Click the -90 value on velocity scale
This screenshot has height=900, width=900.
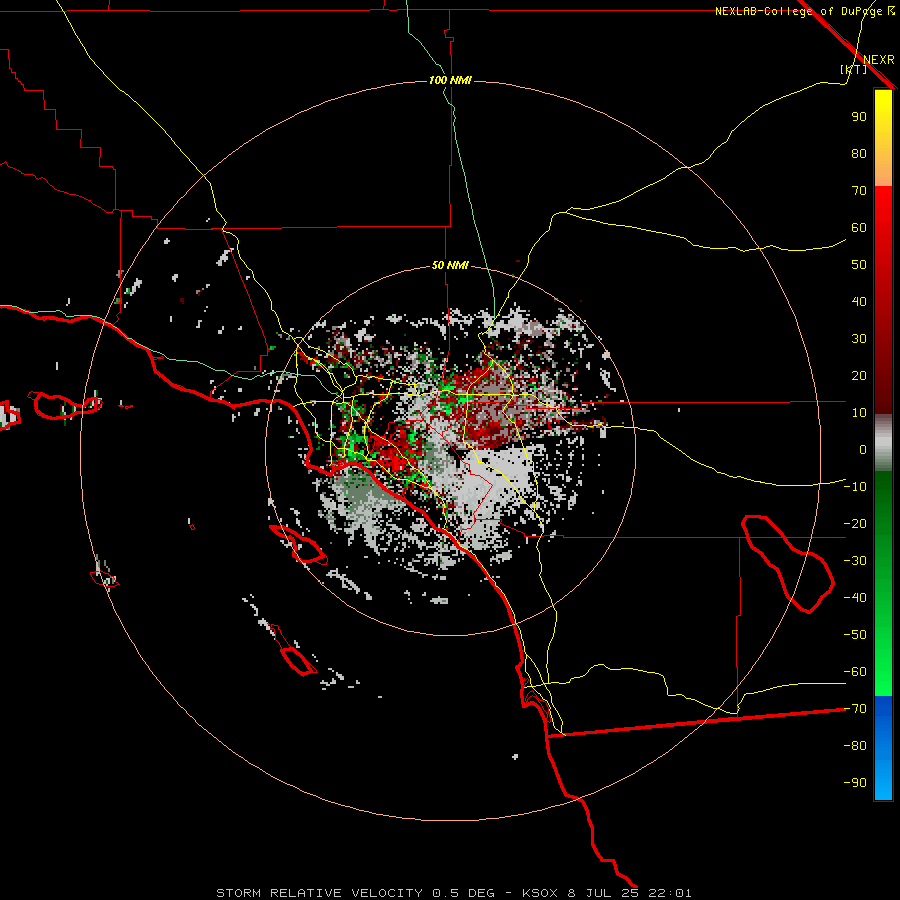855,783
